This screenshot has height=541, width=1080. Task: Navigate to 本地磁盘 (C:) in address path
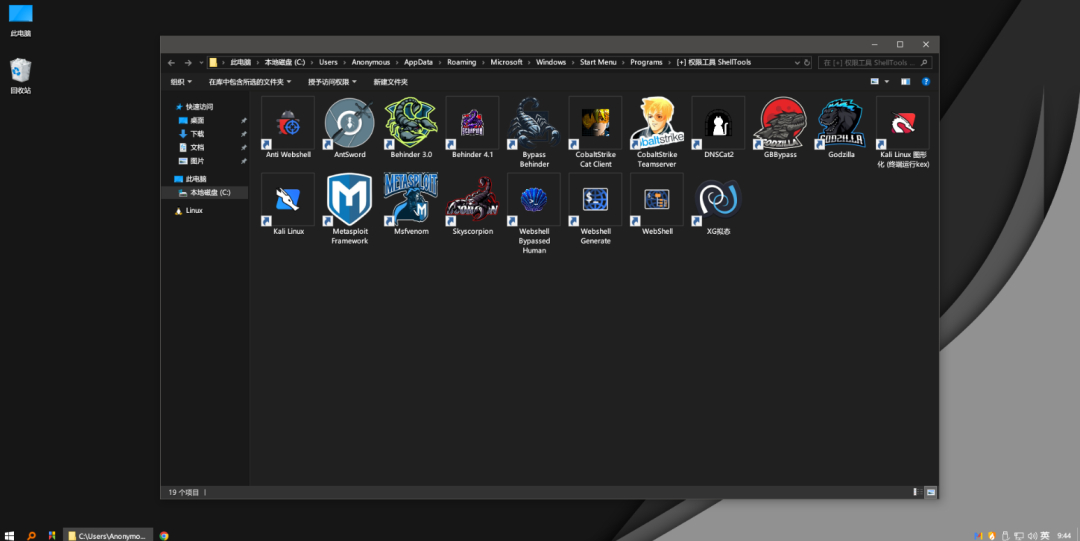(284, 62)
